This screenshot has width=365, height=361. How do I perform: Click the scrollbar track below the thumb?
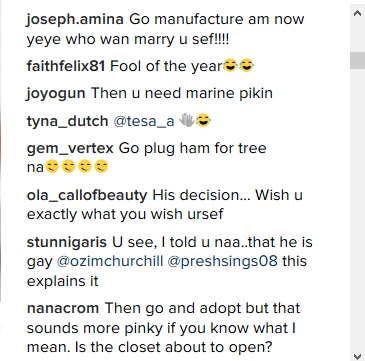click(x=357, y=209)
